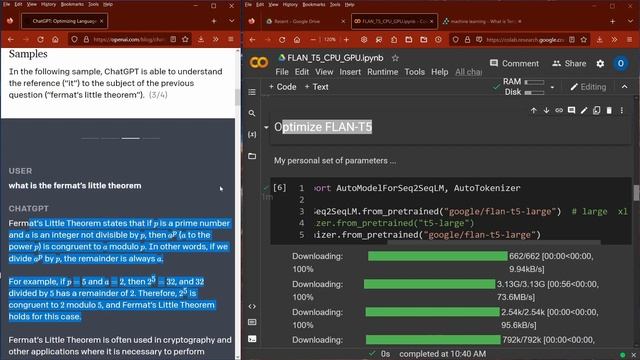
Task: List all tabs in the left browser
Action: pos(231,21)
